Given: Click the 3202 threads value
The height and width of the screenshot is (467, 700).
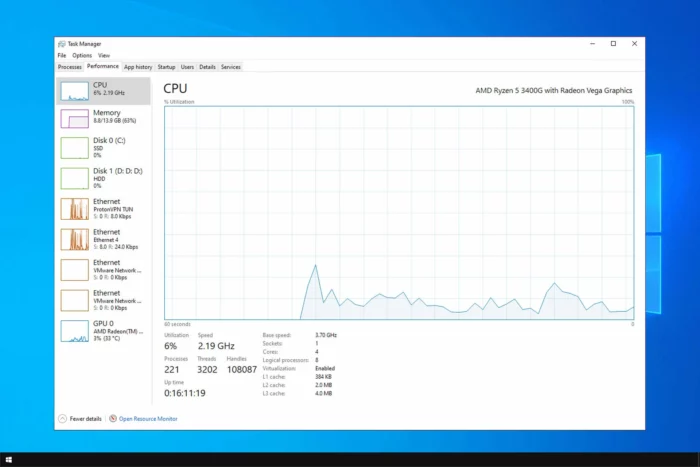Looking at the screenshot, I should coord(207,370).
